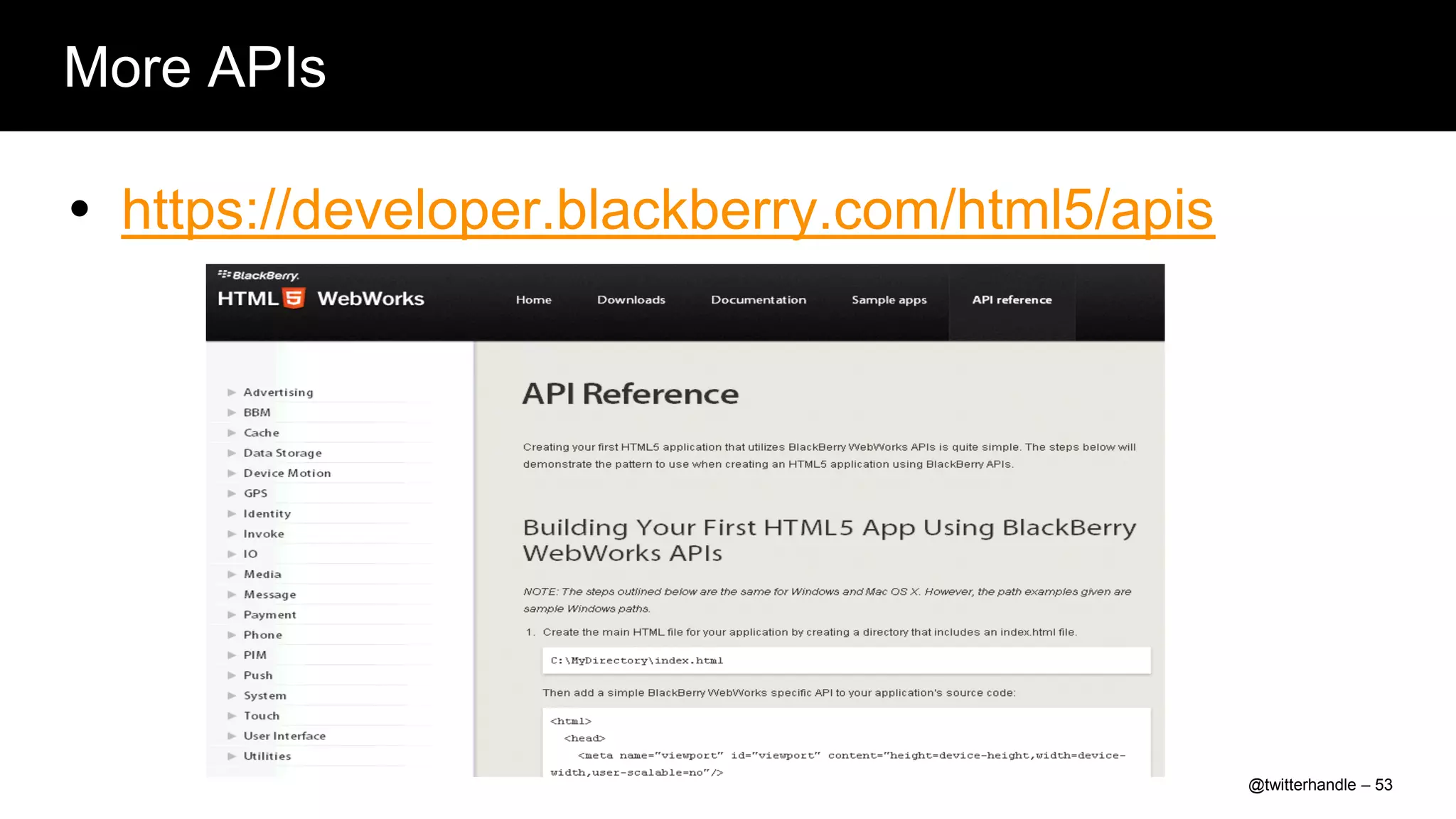Open the Advertising API category

(278, 392)
